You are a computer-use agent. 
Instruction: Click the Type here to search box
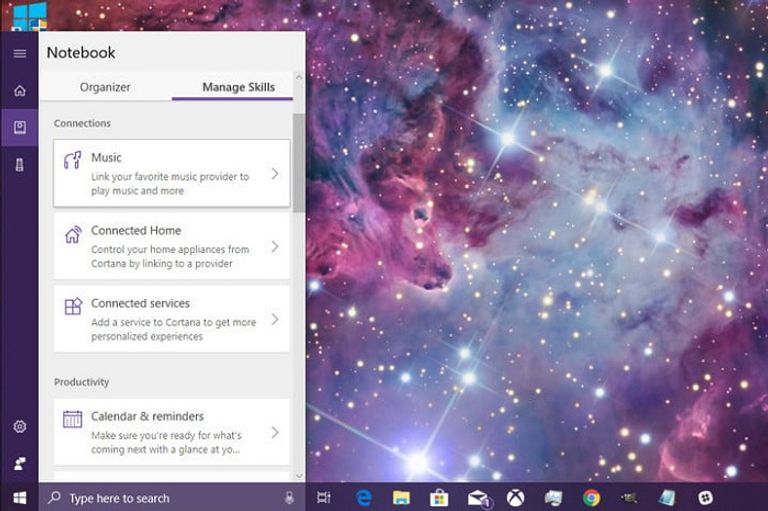point(160,498)
